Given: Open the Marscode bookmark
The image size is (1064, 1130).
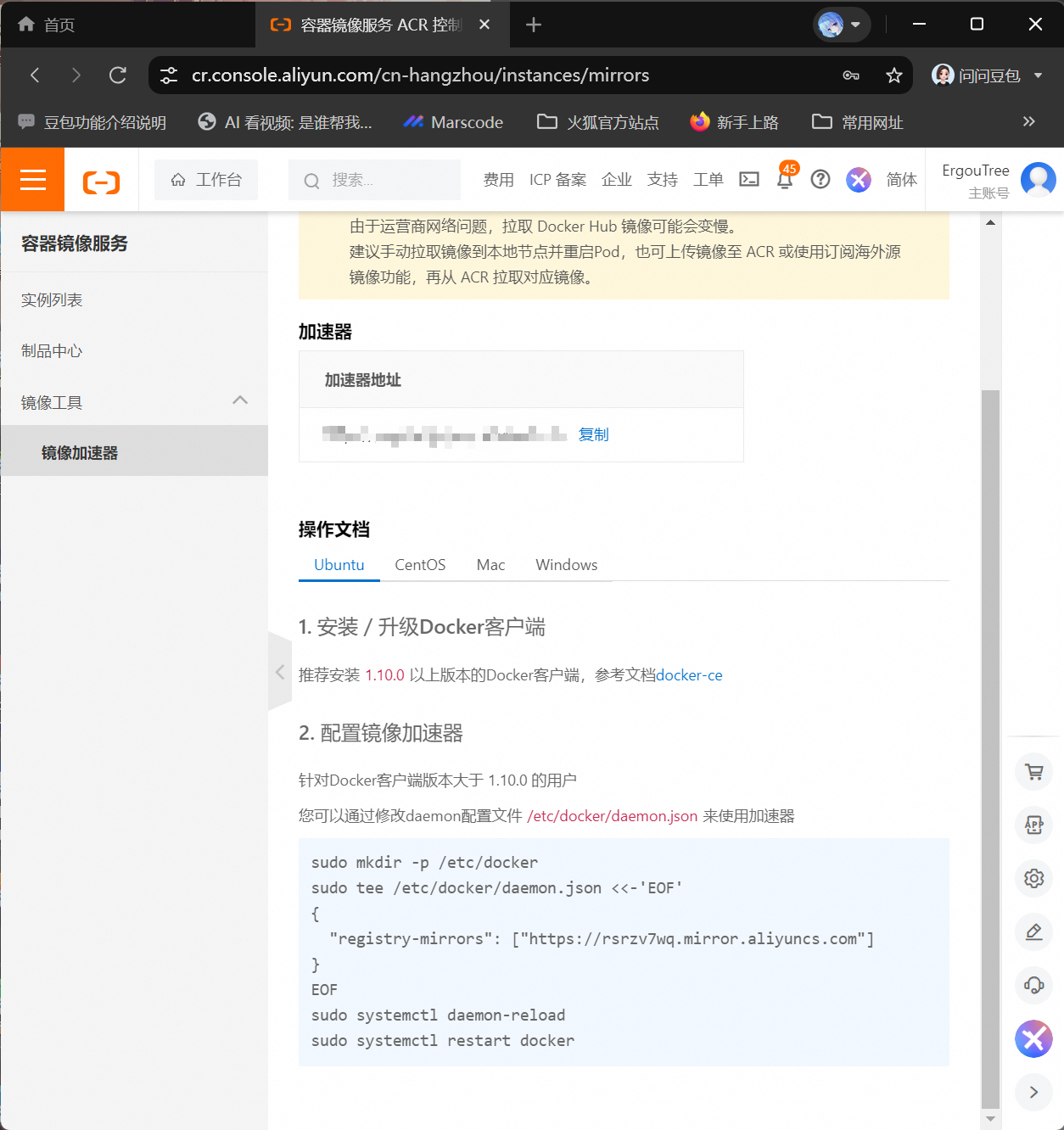Looking at the screenshot, I should (x=454, y=122).
